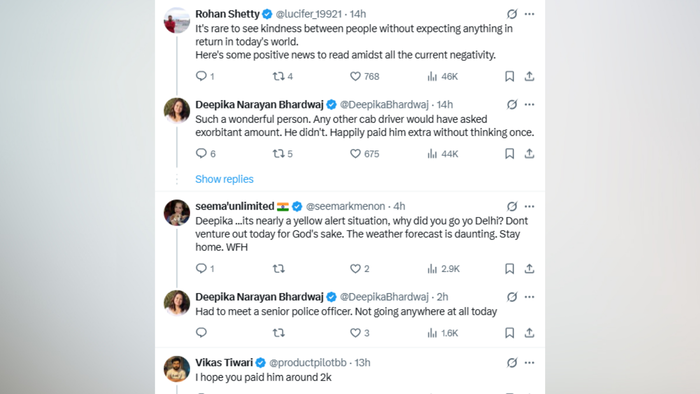
Task: Like seema'unlimited's weather warning tweet
Action: pos(359,269)
